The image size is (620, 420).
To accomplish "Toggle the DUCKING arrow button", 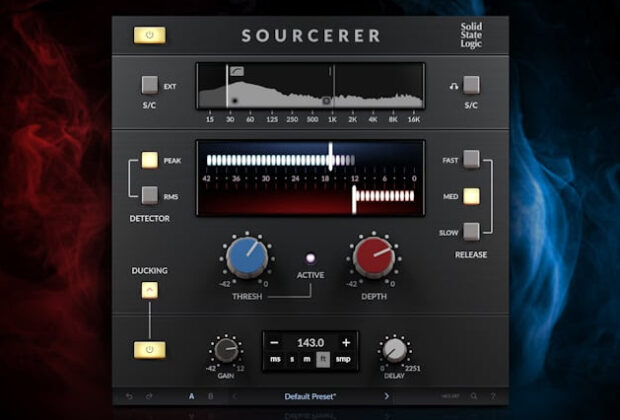I will pos(150,290).
